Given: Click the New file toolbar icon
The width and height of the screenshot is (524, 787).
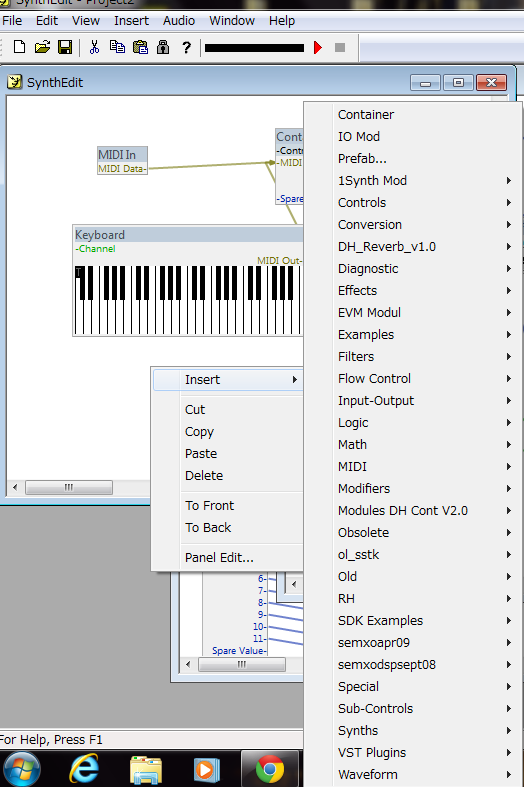Looking at the screenshot, I should point(19,47).
